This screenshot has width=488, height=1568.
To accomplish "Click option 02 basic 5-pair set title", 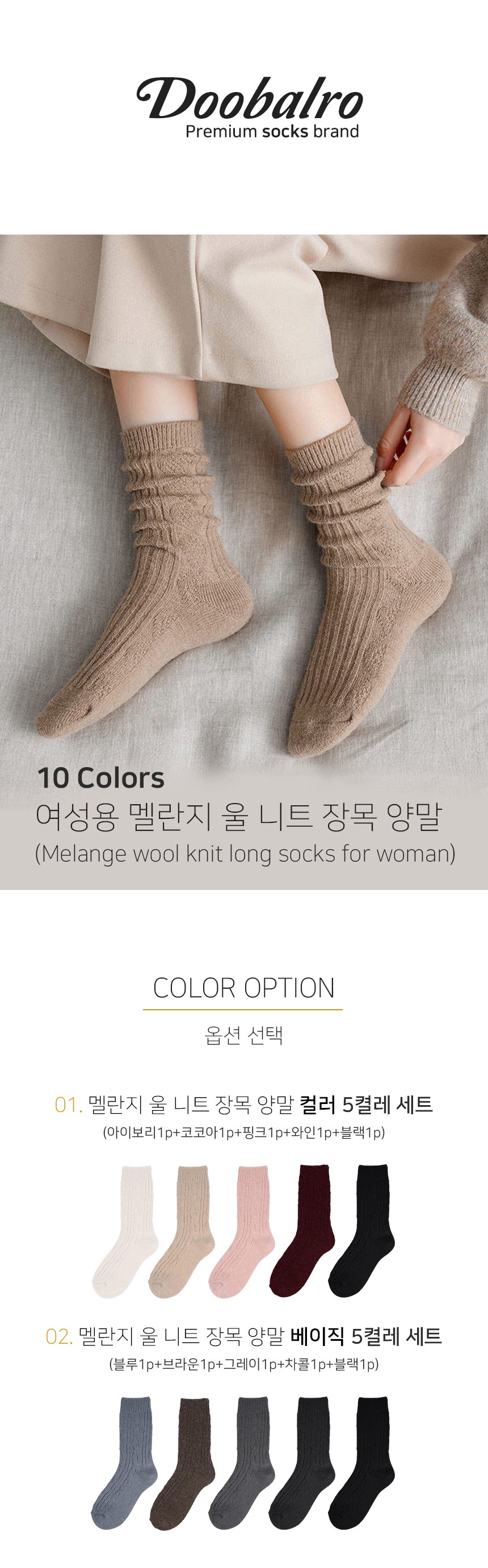I will [x=243, y=1336].
